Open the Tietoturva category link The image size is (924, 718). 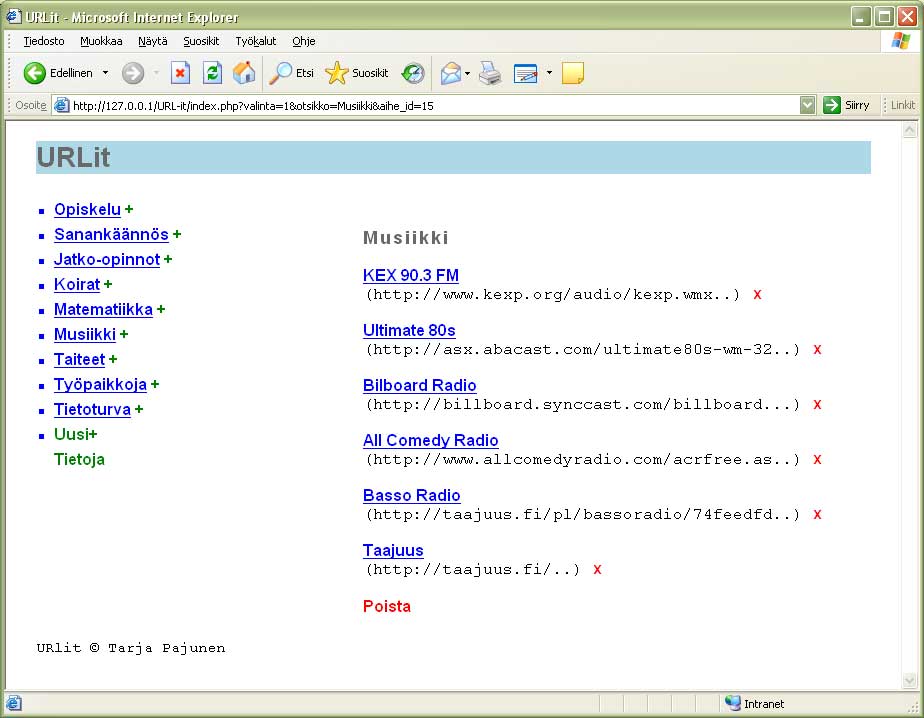pyautogui.click(x=92, y=409)
